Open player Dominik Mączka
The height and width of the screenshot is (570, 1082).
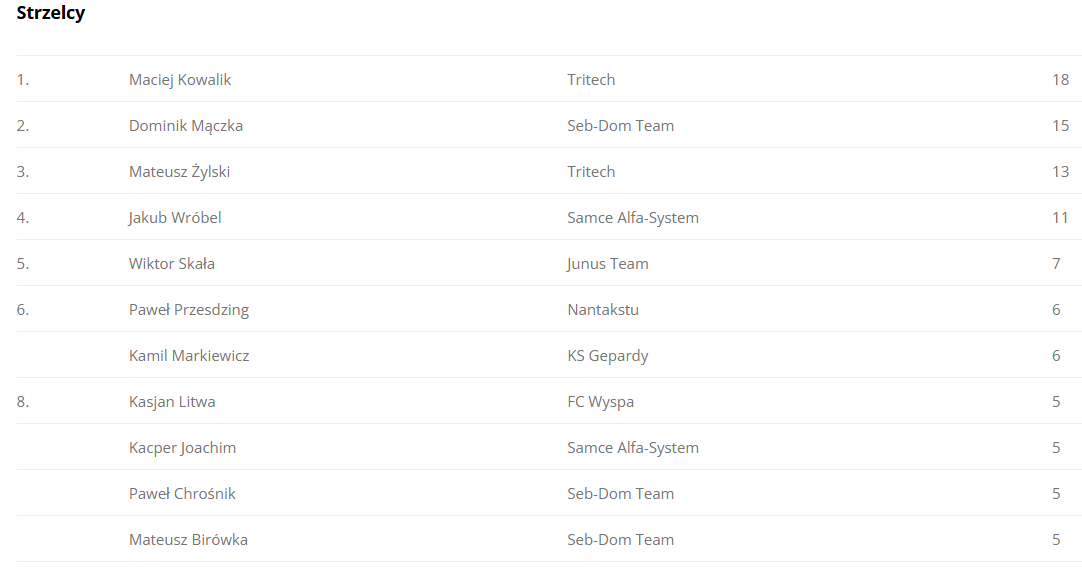click(186, 126)
